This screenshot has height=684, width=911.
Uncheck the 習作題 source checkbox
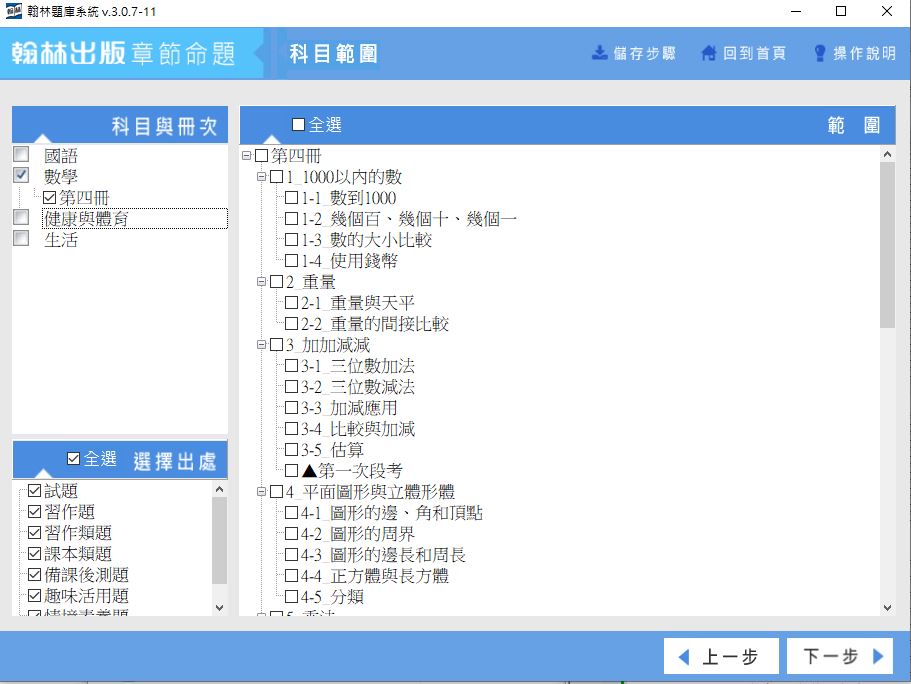coord(34,512)
